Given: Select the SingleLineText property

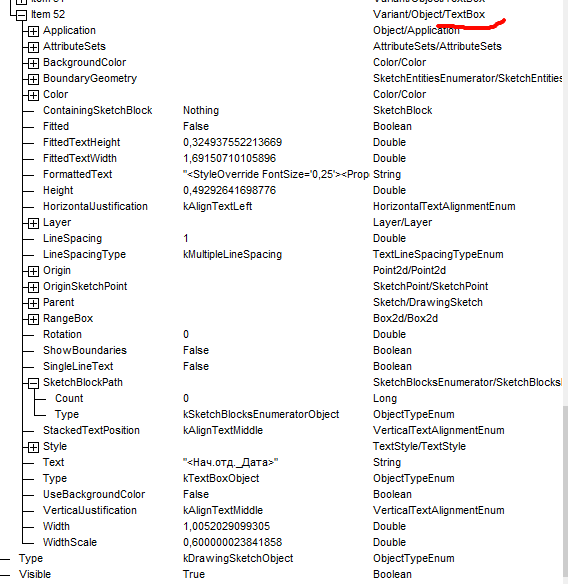Looking at the screenshot, I should click(78, 367).
